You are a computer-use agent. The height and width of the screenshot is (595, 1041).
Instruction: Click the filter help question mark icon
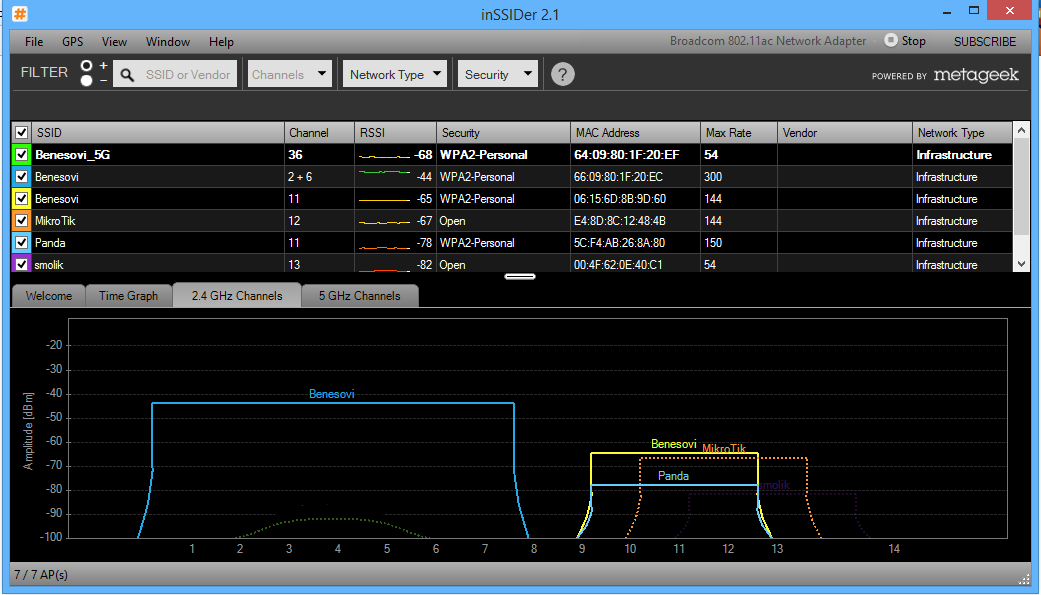pos(563,74)
